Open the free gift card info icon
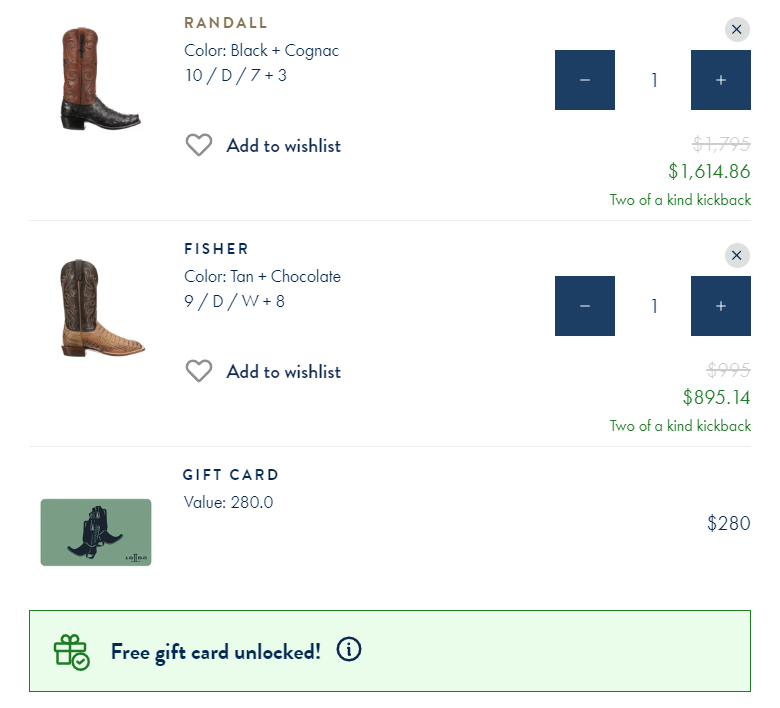780x708 pixels. pyautogui.click(x=348, y=650)
